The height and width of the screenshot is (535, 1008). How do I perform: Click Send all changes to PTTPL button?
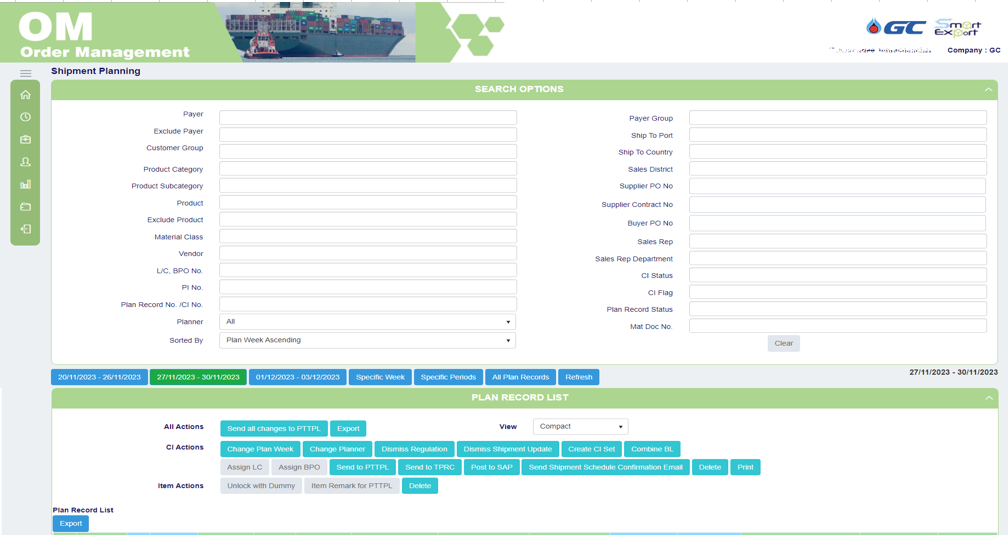click(x=274, y=429)
